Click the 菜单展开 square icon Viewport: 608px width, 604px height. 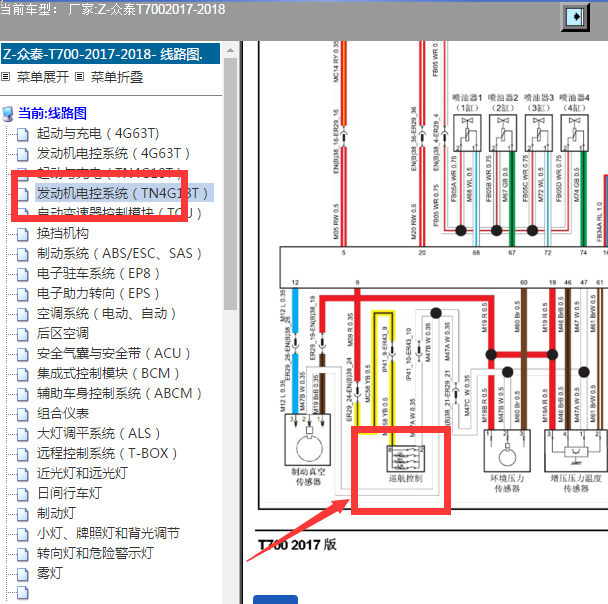pos(5,77)
